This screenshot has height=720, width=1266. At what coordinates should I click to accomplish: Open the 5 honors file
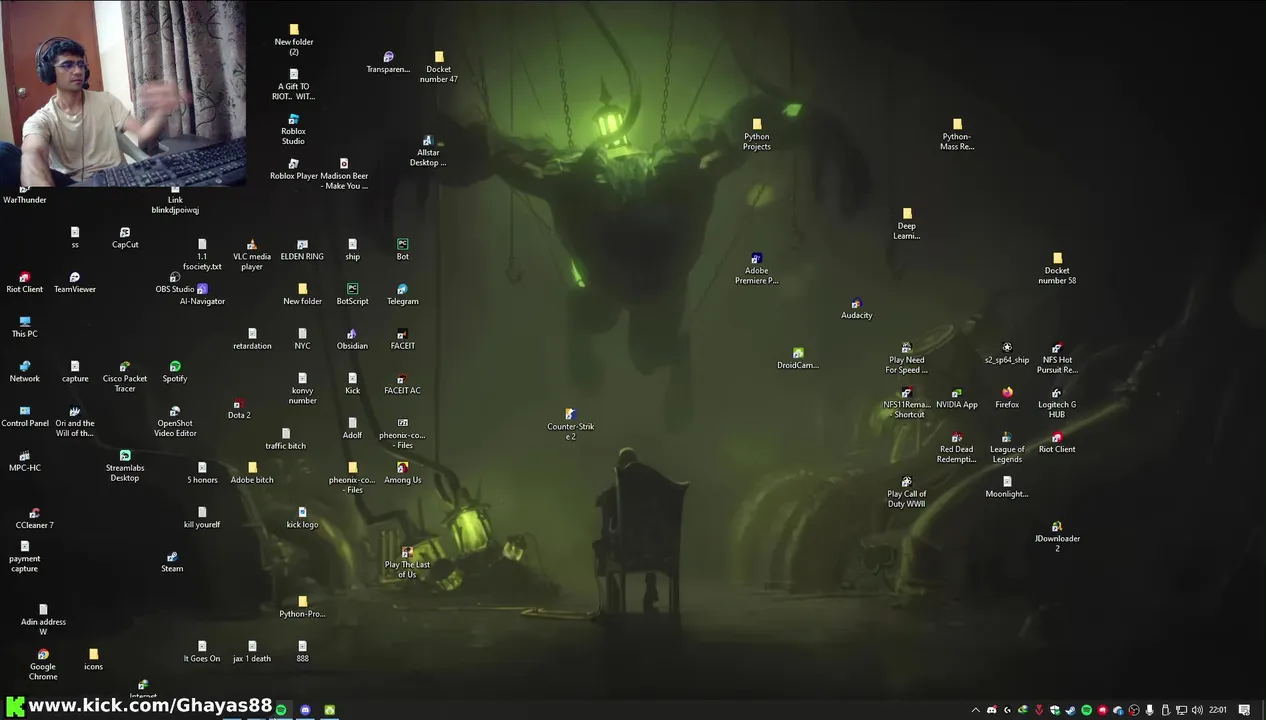pos(202,473)
